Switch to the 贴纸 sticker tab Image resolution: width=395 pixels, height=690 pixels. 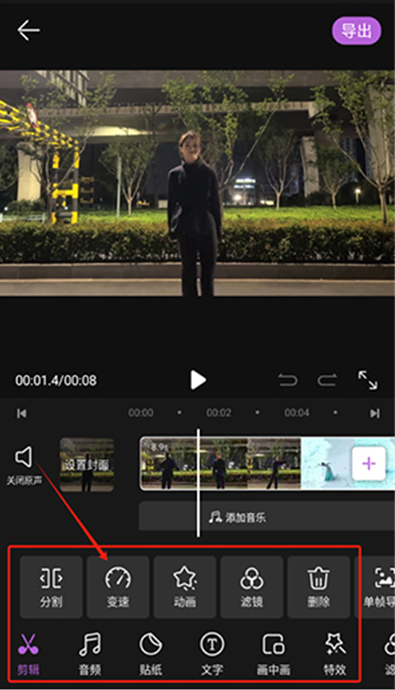coord(151,654)
